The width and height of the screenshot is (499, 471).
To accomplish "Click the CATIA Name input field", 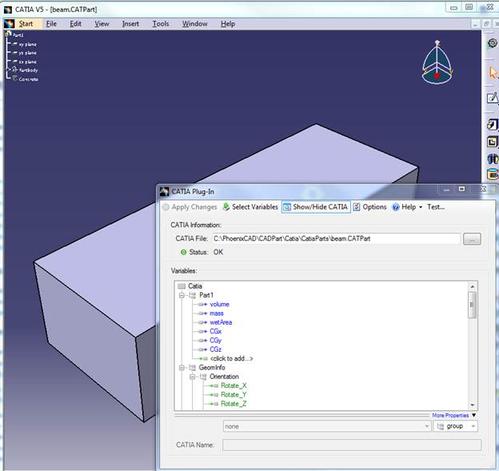I will point(352,445).
